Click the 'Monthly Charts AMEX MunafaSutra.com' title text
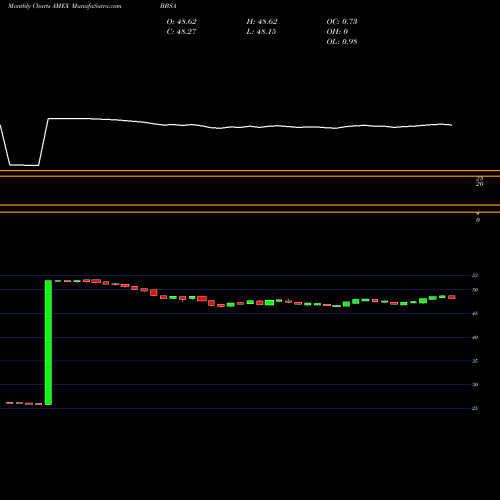The image size is (500, 500). point(65,6)
